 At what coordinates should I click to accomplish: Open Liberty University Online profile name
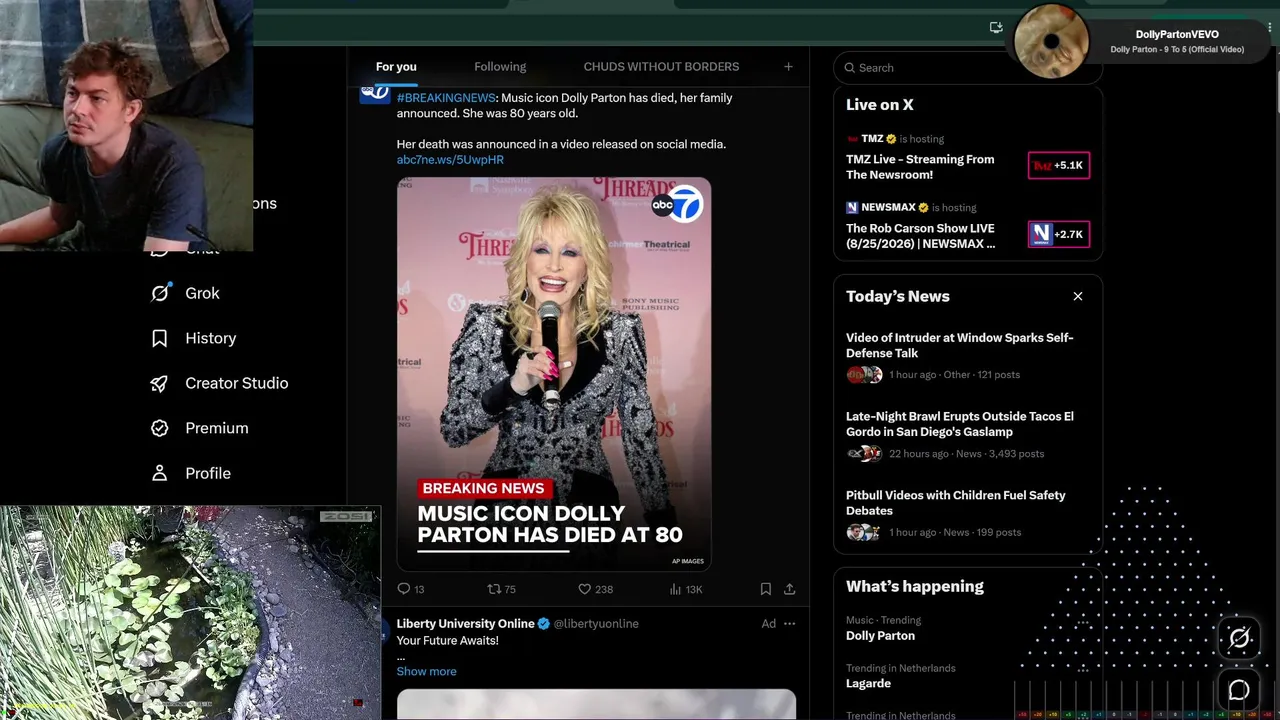(466, 624)
